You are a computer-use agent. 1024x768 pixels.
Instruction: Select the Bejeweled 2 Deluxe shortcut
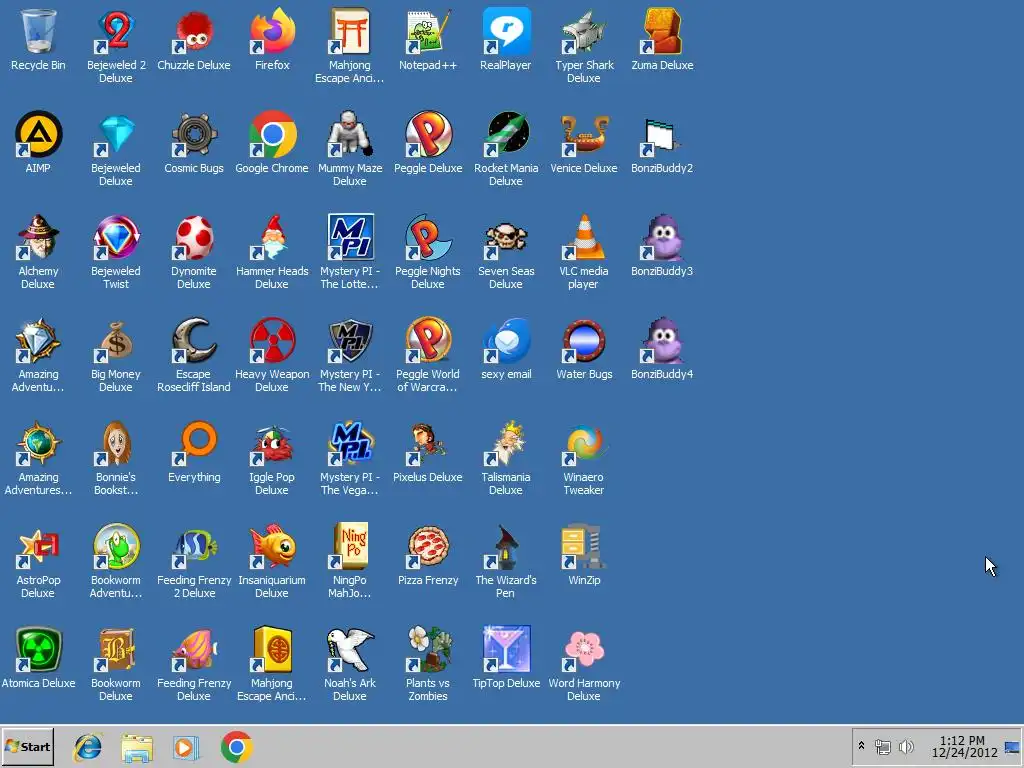click(x=116, y=31)
